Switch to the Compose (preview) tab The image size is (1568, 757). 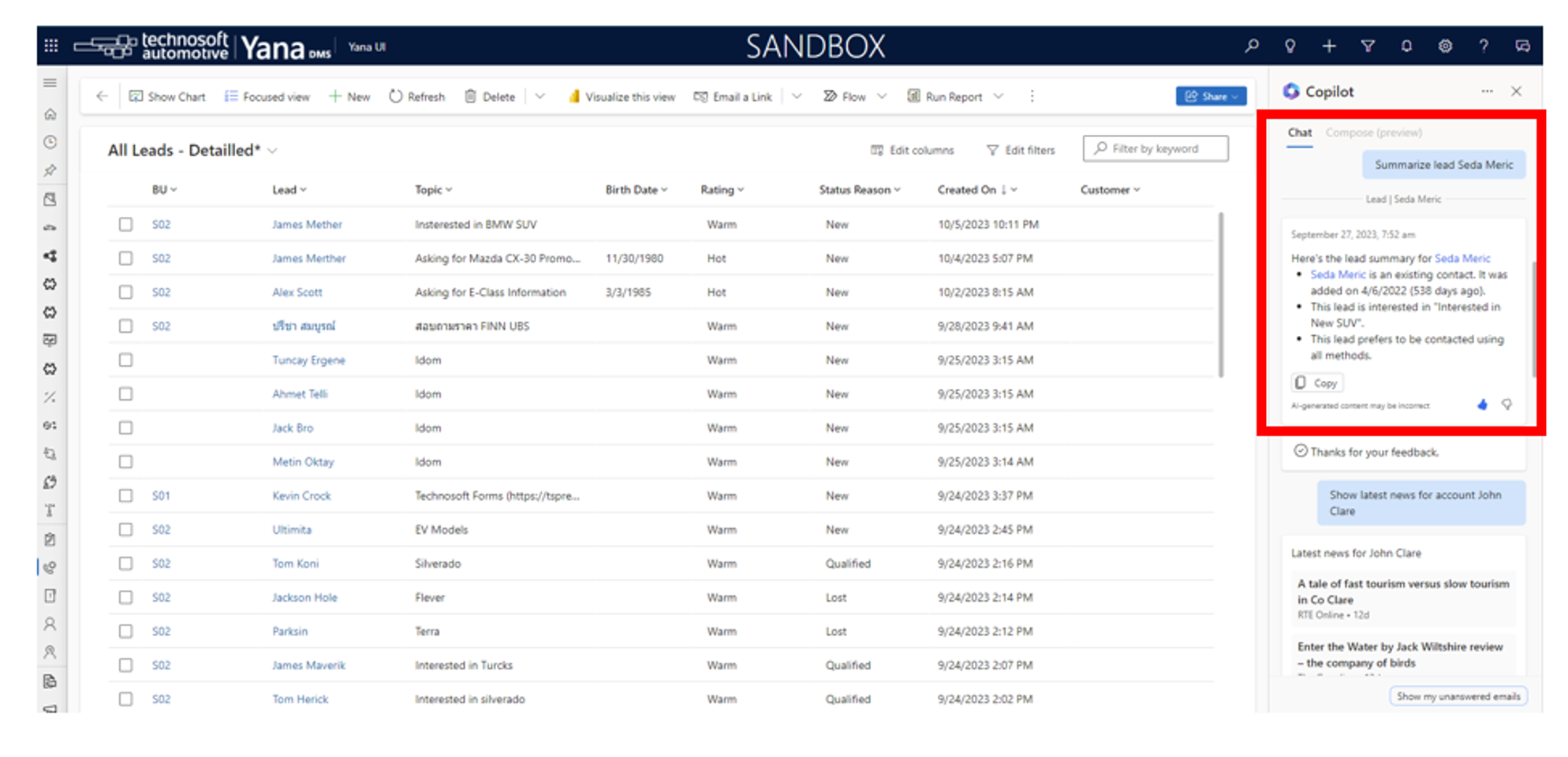1373,132
